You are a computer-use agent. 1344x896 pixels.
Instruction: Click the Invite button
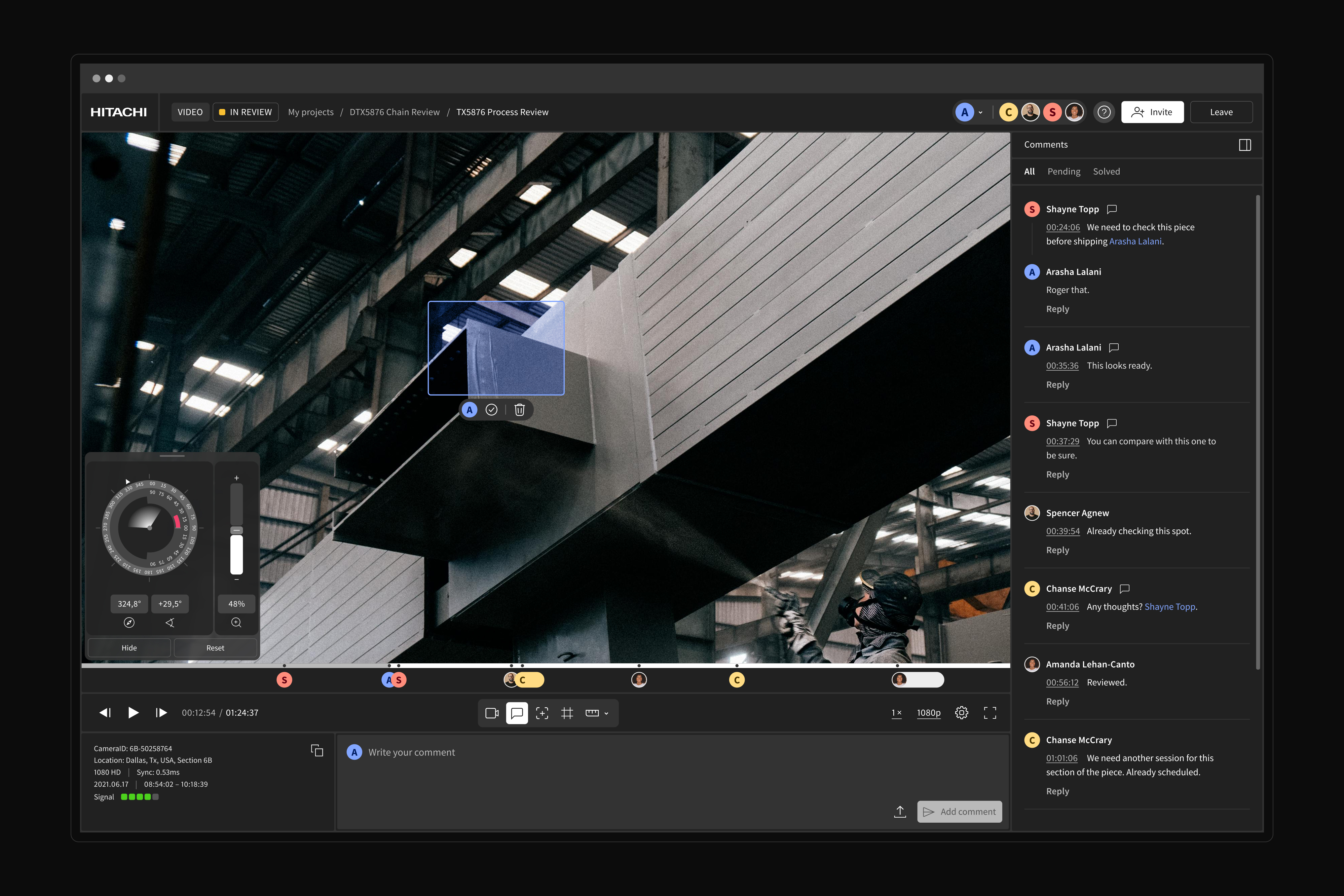[x=1152, y=112]
